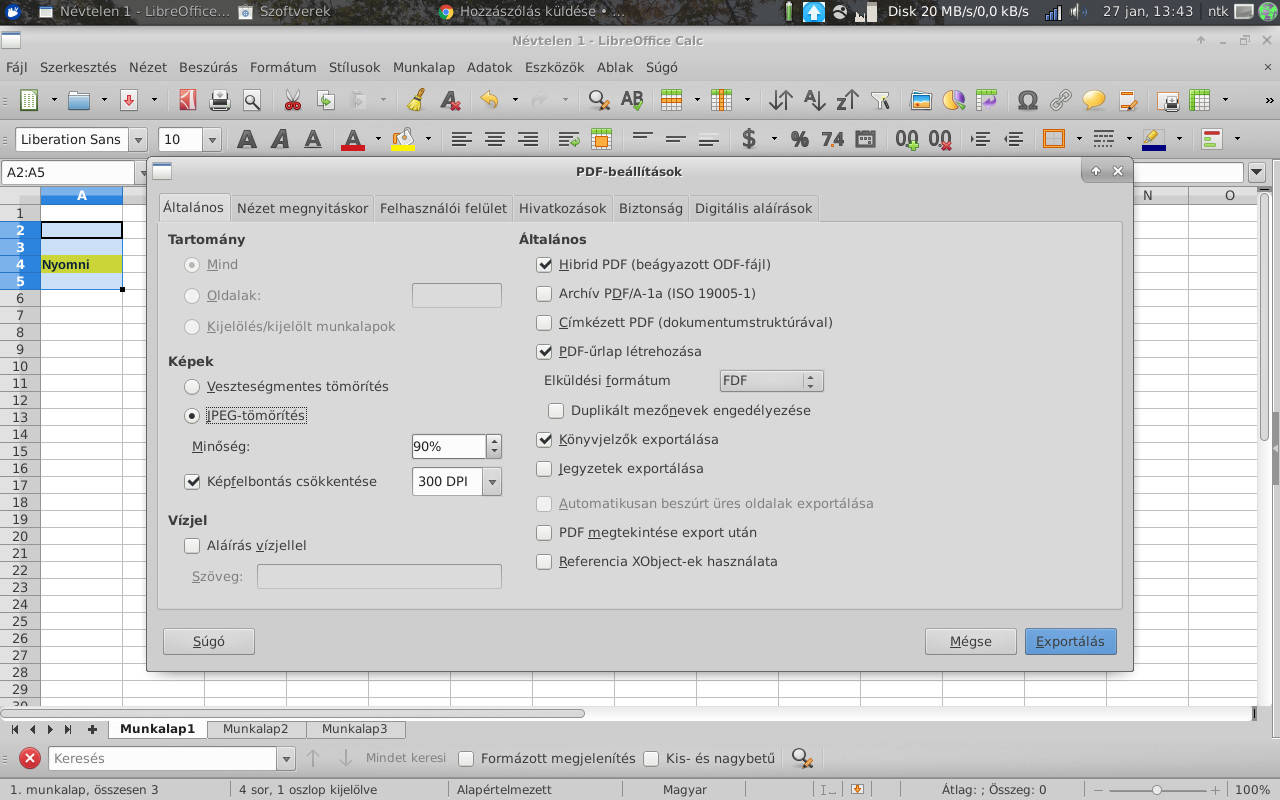
Task: Enable Archív PDF/A-1a checkbox
Action: pyautogui.click(x=544, y=294)
